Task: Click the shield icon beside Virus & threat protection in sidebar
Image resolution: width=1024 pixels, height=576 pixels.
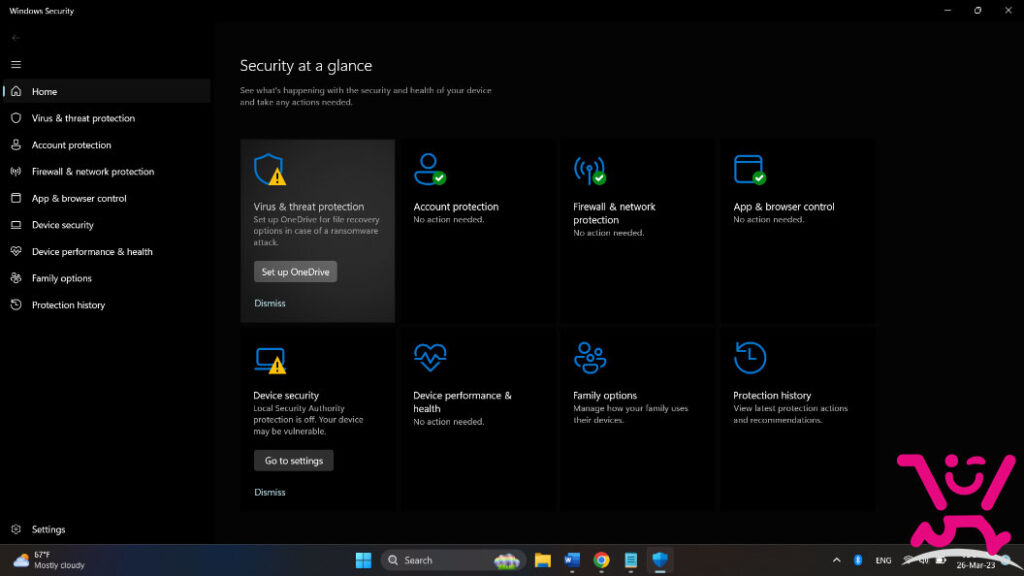Action: (16, 118)
